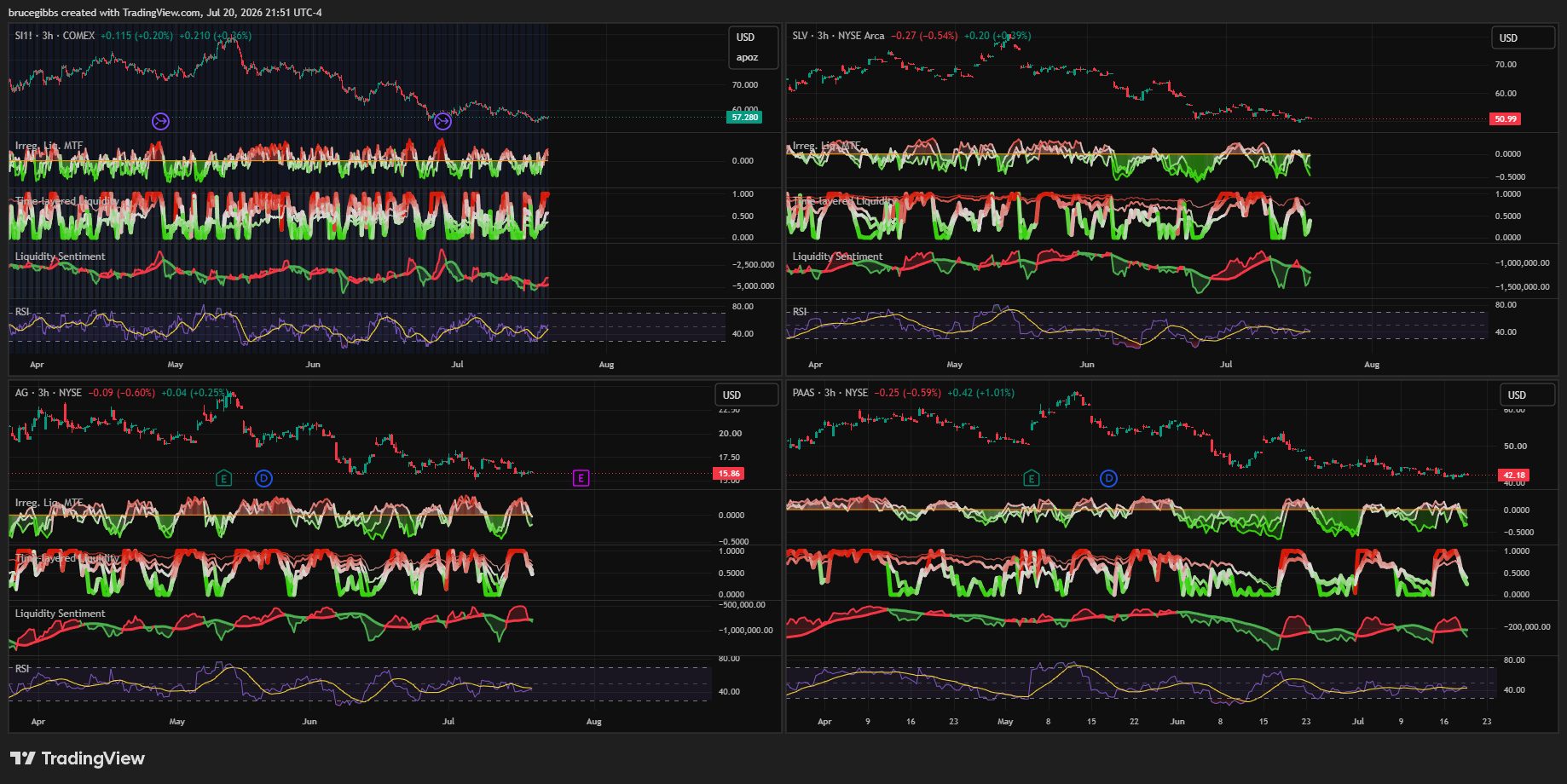
Task: Click the TradingView logo at the bottom
Action: tap(78, 758)
